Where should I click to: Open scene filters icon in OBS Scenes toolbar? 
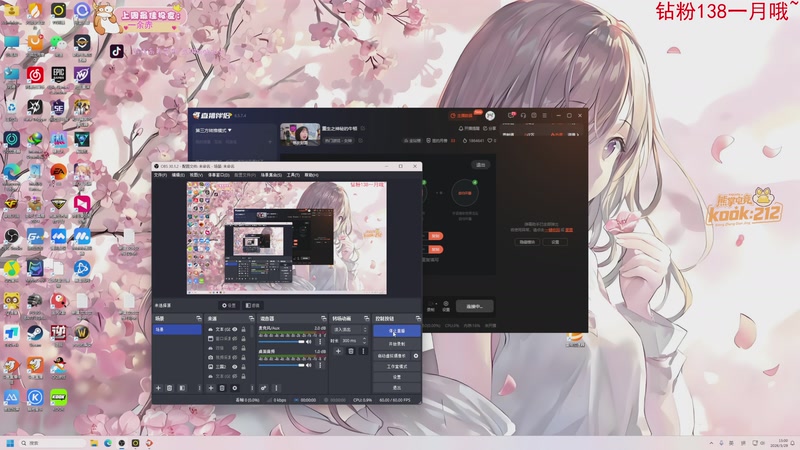point(182,388)
